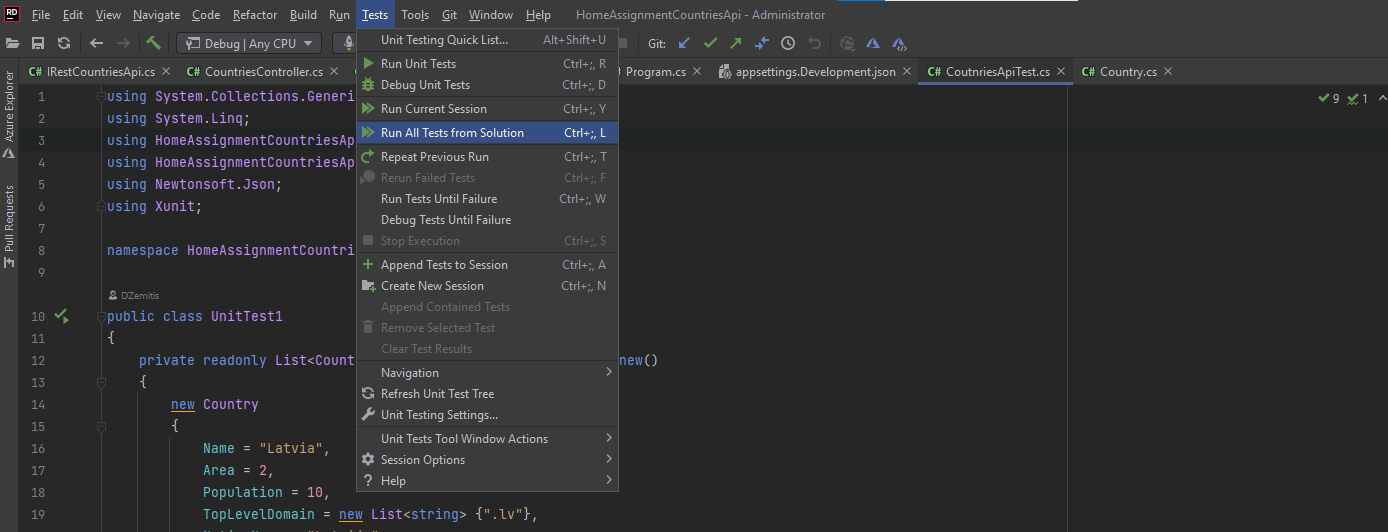Click the Save All toolbar icon
This screenshot has height=532, width=1388.
(x=38, y=43)
